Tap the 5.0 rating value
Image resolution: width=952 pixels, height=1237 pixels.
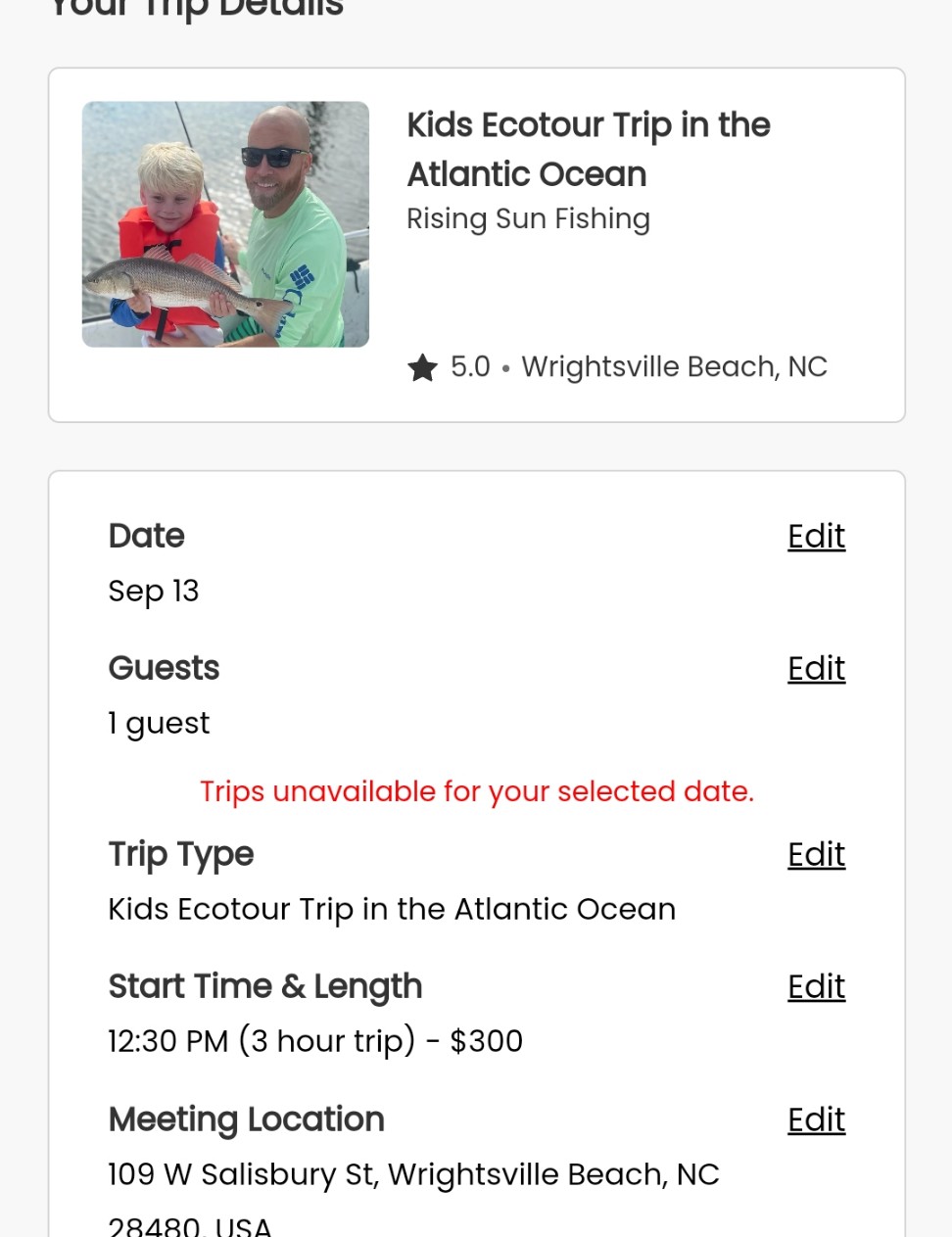470,366
